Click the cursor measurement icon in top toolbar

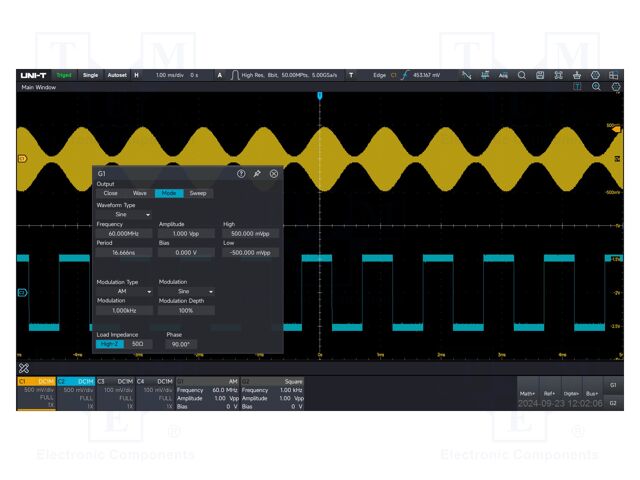coord(467,75)
